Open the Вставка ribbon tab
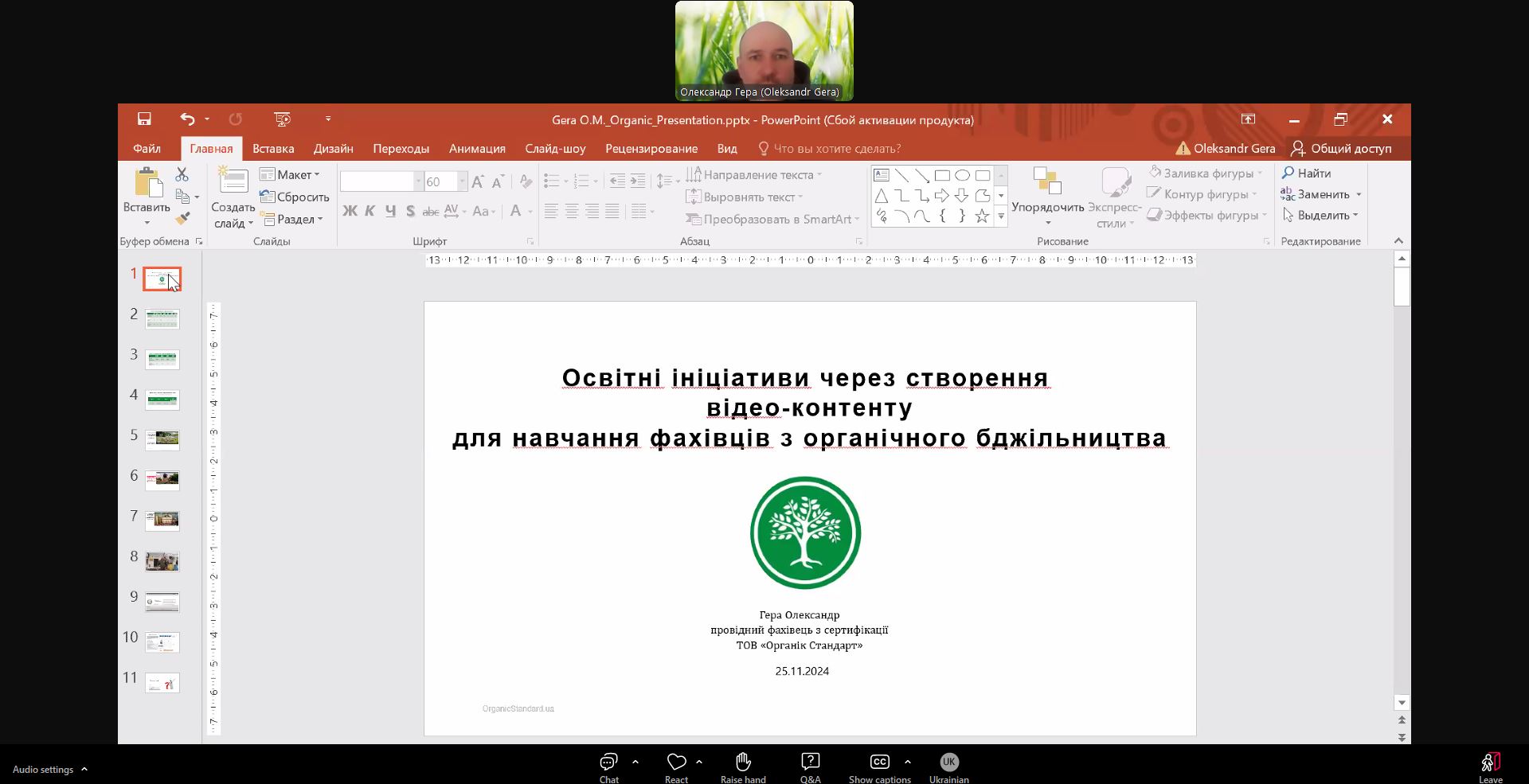This screenshot has height=784, width=1529. (x=273, y=149)
